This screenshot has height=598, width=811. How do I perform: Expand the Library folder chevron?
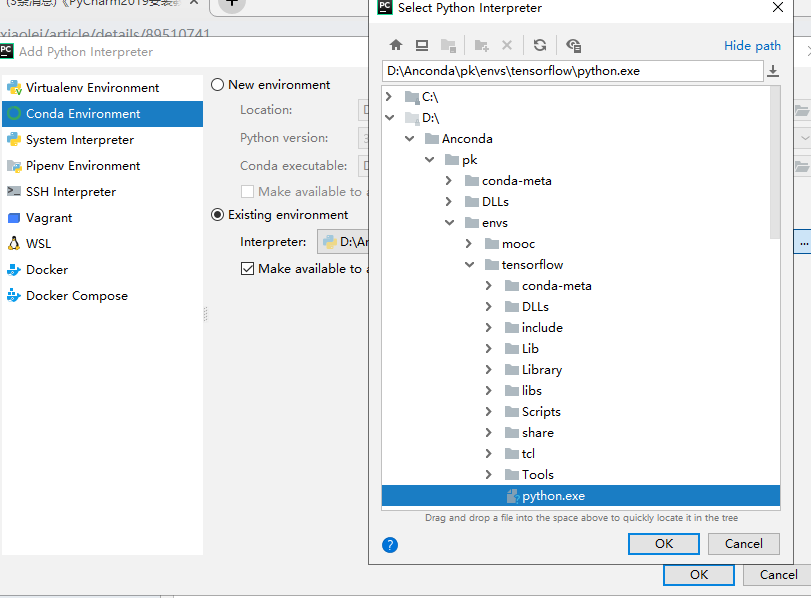click(x=489, y=369)
